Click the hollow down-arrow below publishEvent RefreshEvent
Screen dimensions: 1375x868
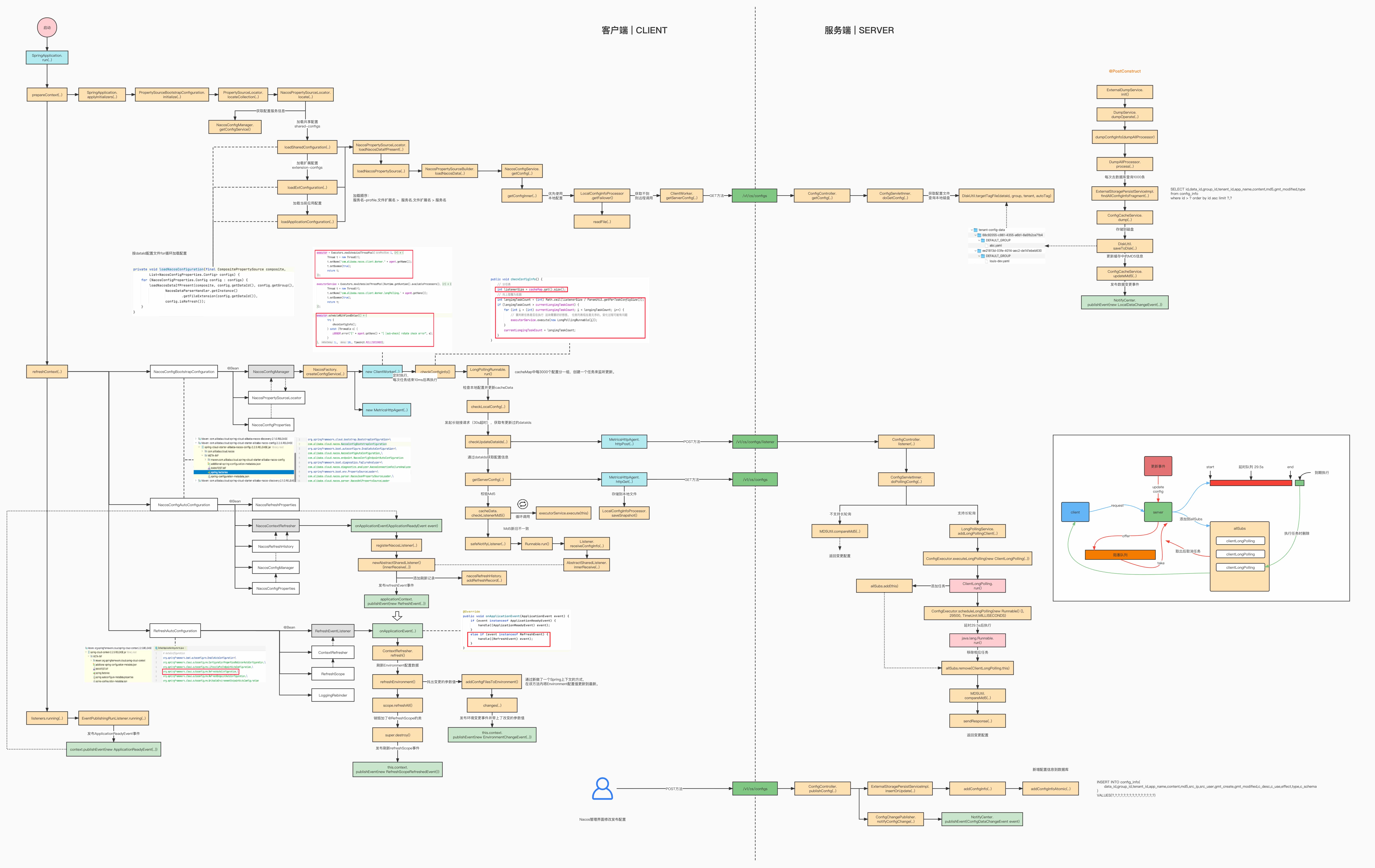point(397,616)
